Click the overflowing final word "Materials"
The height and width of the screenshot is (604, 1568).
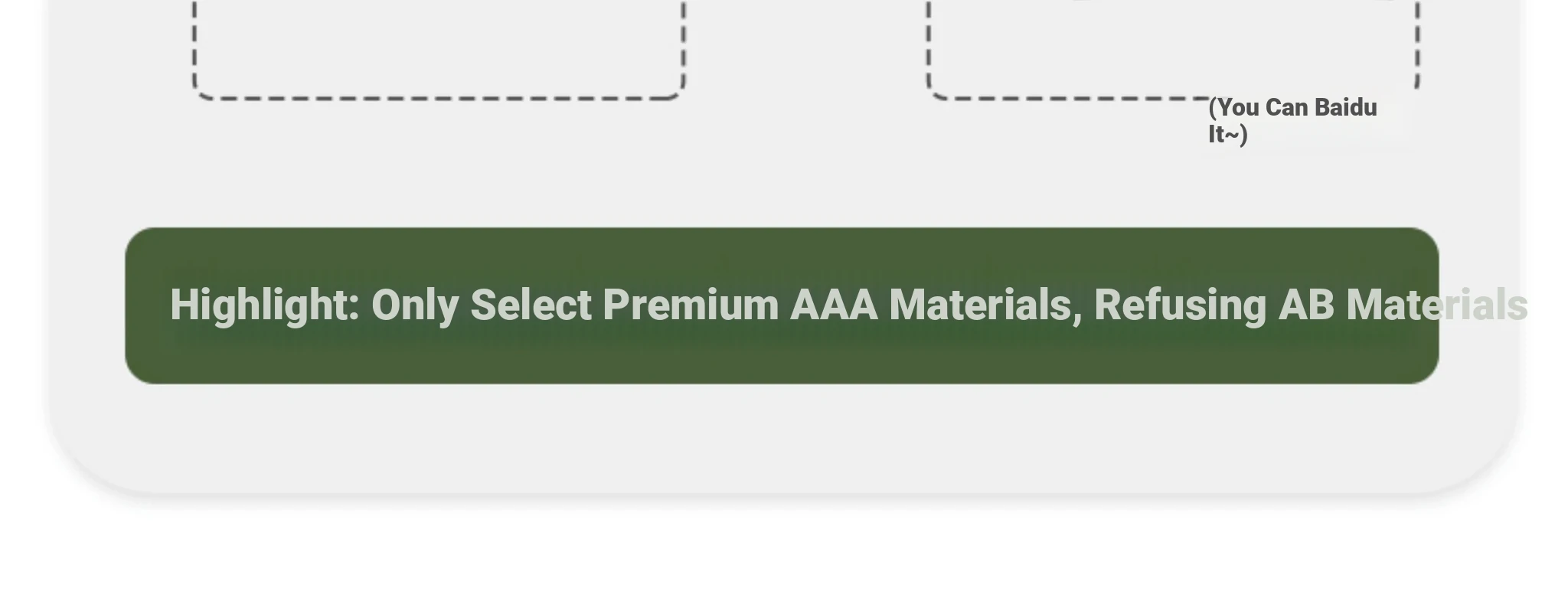[1437, 305]
